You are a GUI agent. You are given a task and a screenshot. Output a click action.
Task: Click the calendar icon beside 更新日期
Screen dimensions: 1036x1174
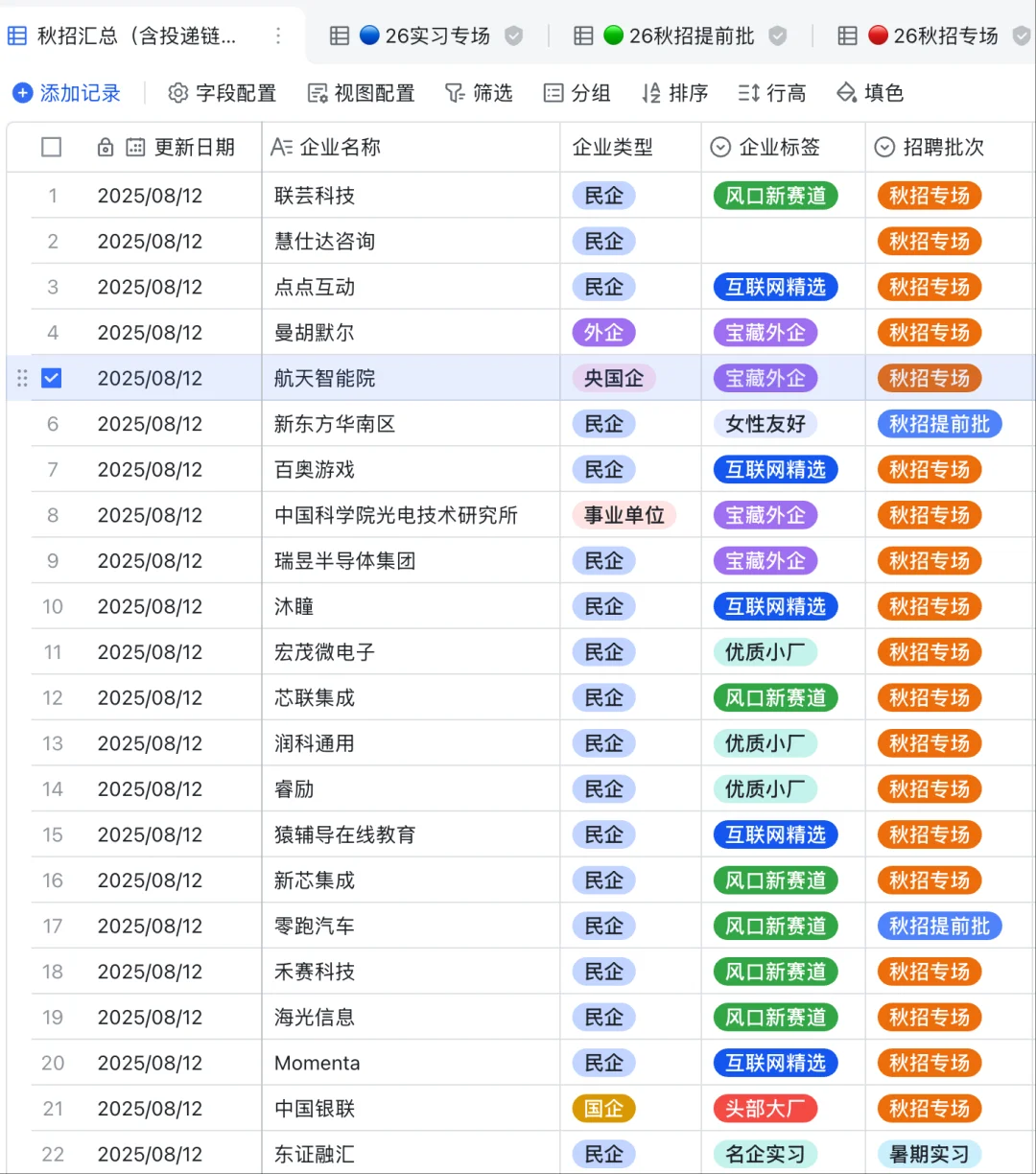click(136, 148)
